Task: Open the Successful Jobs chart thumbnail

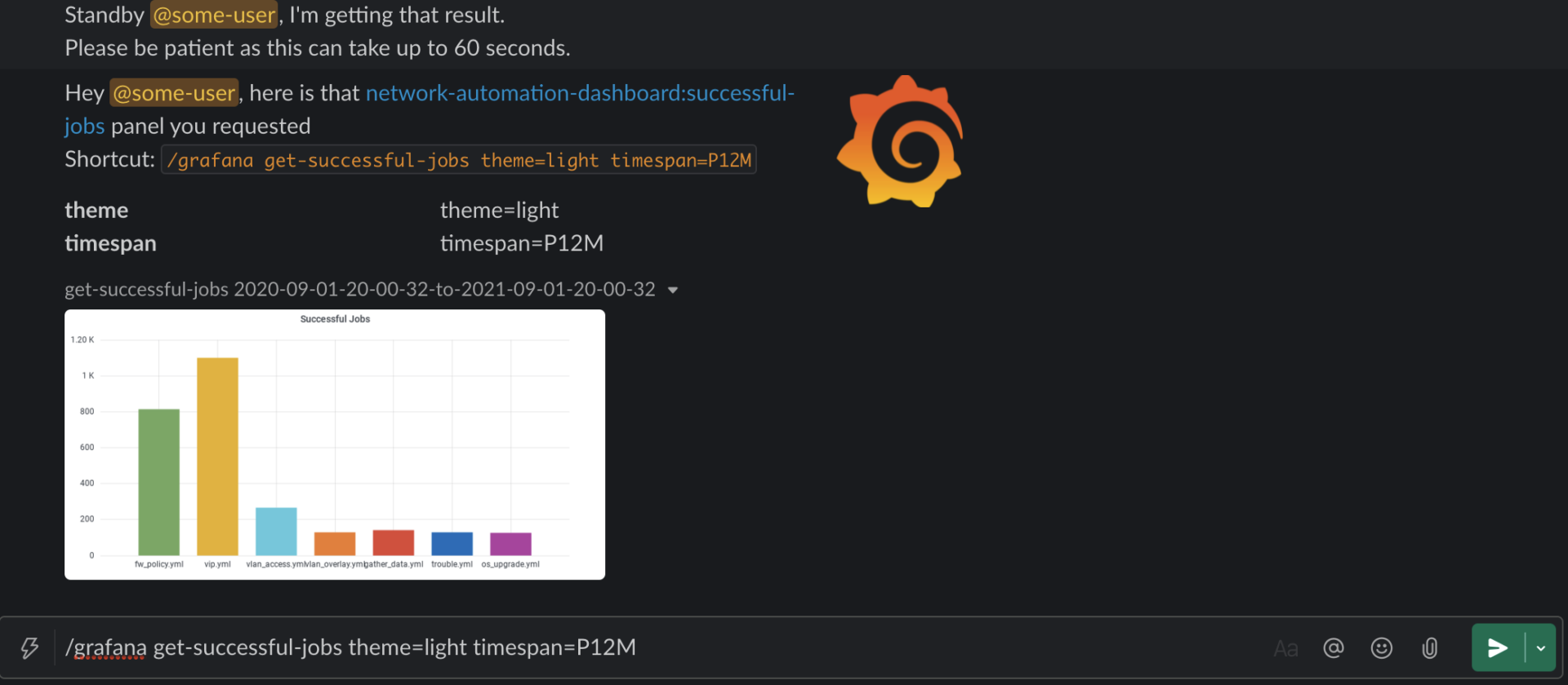Action: pyautogui.click(x=335, y=444)
